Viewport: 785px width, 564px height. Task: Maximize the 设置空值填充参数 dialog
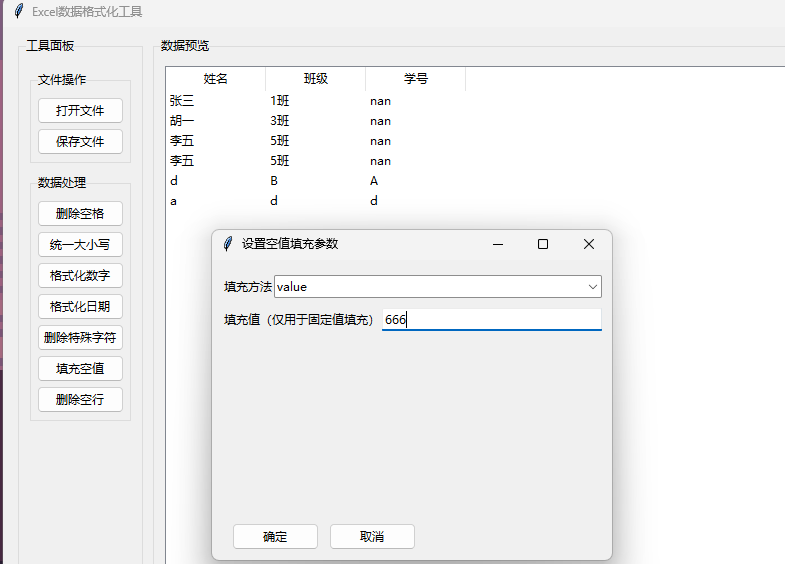pos(543,244)
